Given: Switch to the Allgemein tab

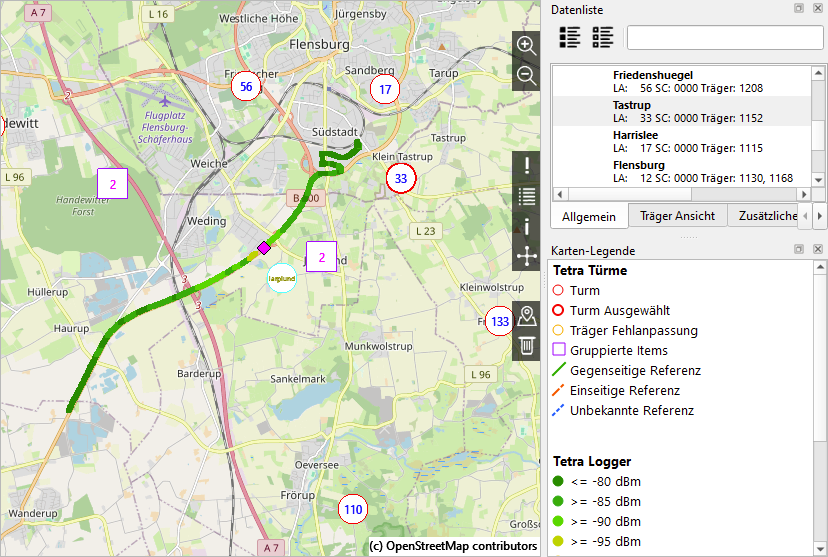Looking at the screenshot, I should (x=589, y=216).
